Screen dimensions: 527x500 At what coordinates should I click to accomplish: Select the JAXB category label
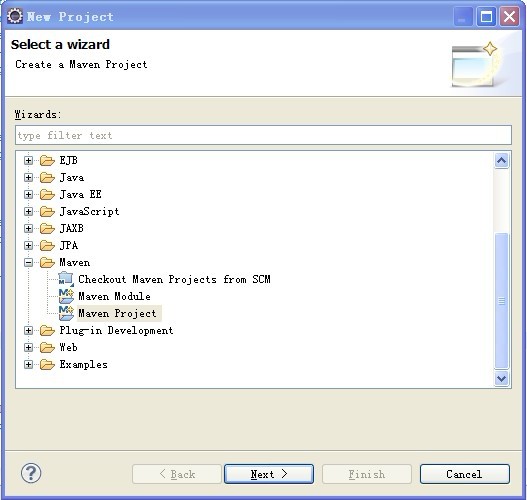tap(72, 228)
